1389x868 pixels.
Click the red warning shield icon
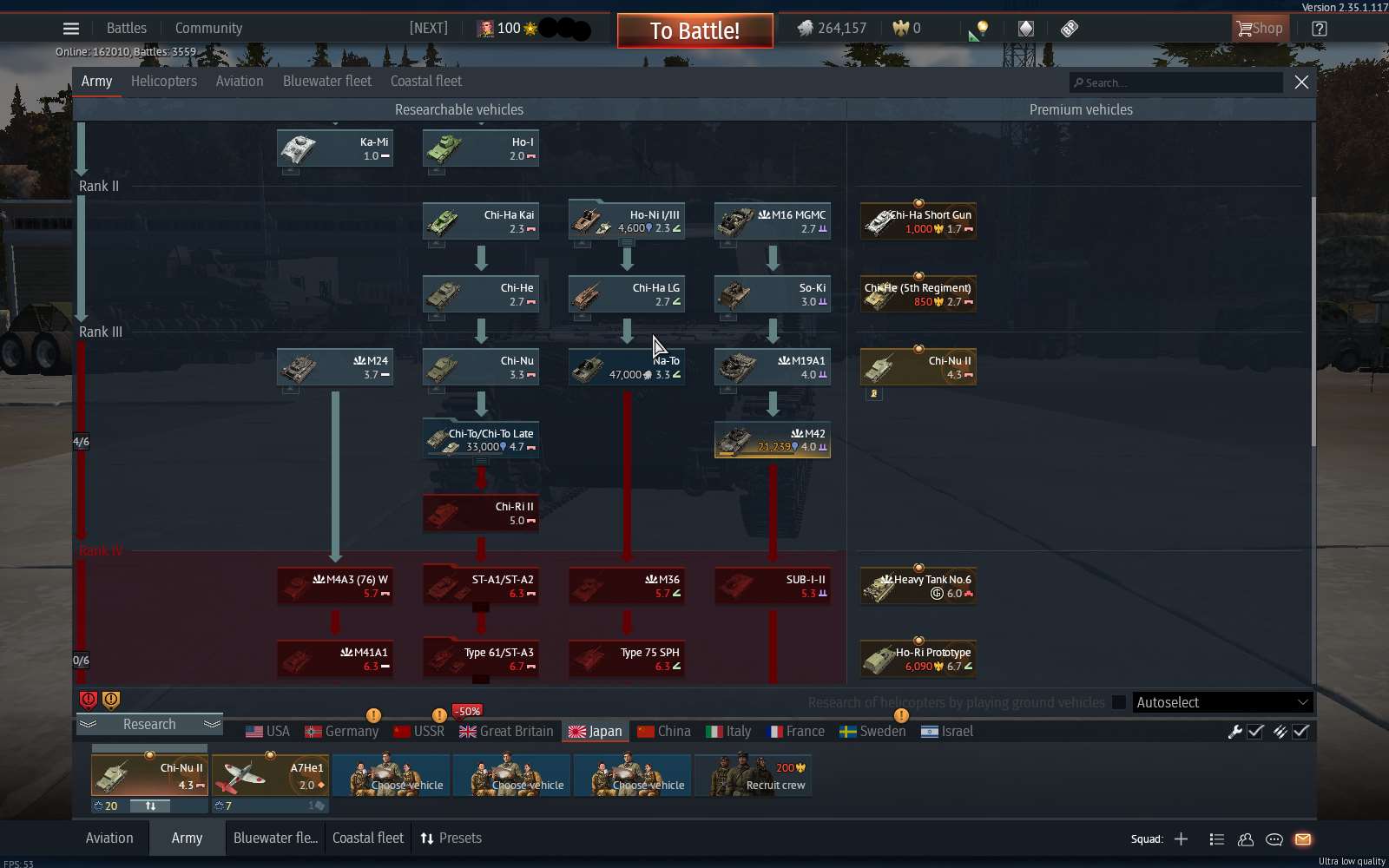tap(89, 700)
